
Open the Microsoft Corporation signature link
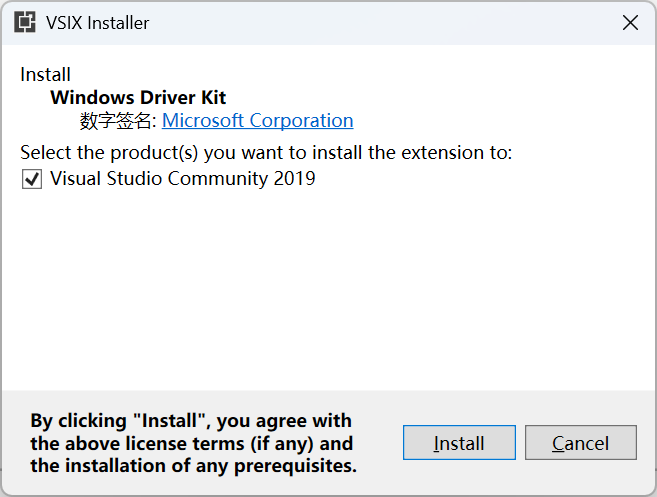[x=257, y=121]
